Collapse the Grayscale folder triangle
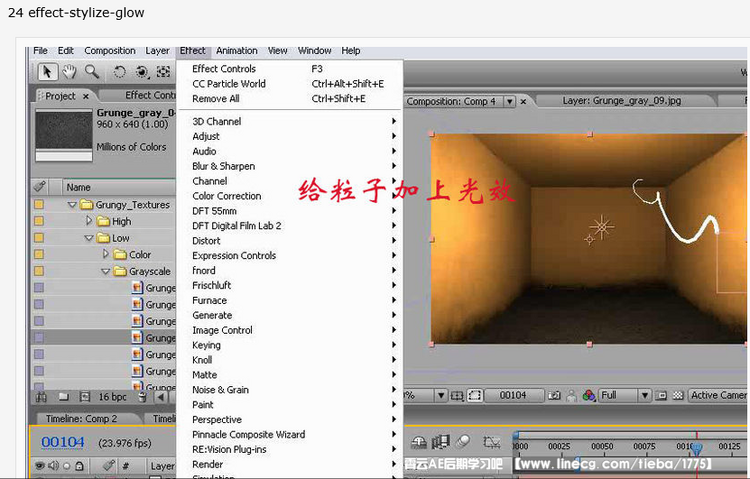This screenshot has height=479, width=750. pos(106,271)
